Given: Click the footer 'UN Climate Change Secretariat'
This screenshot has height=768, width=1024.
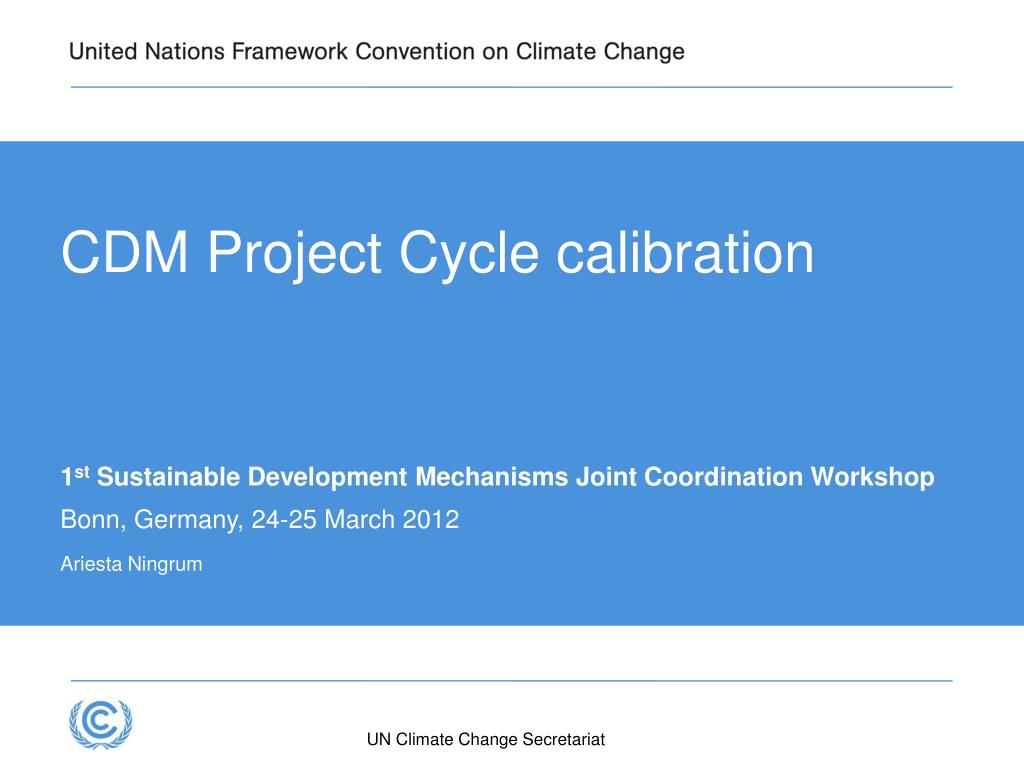Looking at the screenshot, I should pos(486,739).
